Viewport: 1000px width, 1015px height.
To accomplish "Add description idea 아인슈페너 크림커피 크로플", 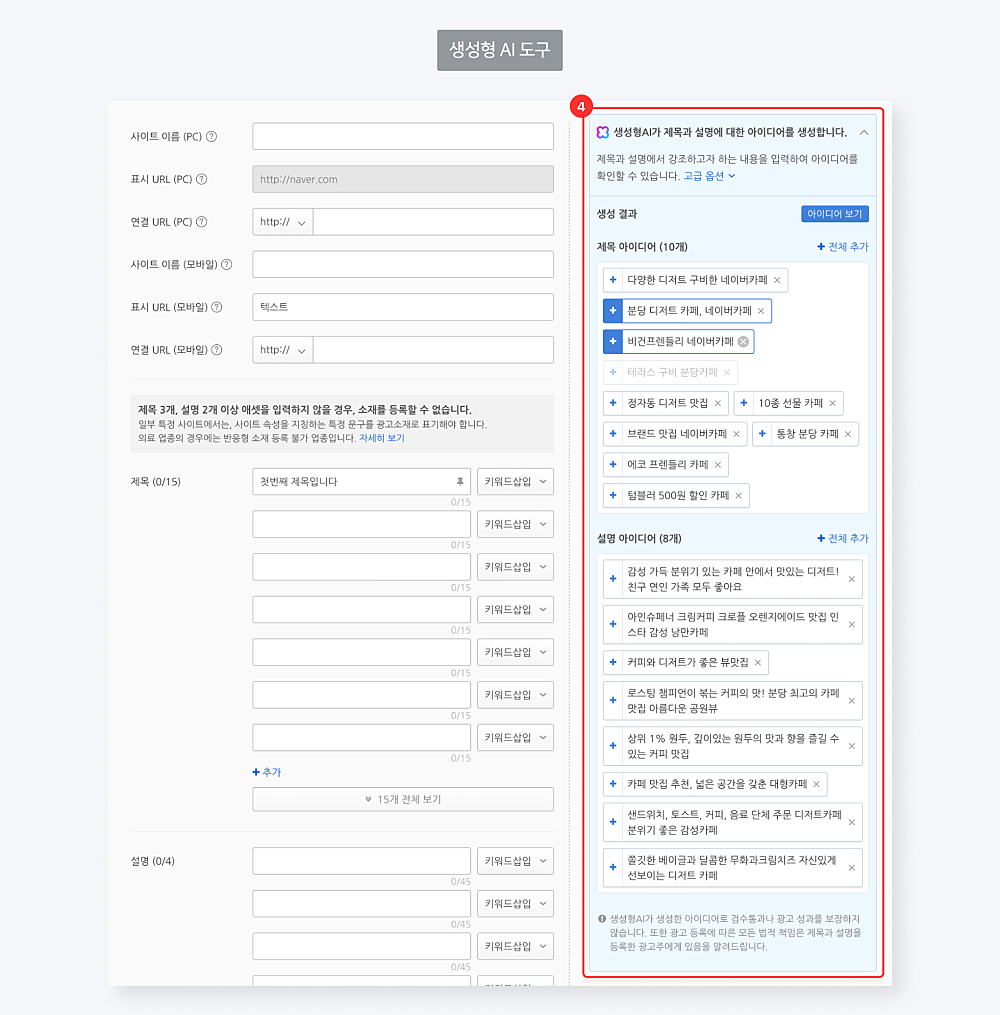I will pyautogui.click(x=613, y=624).
